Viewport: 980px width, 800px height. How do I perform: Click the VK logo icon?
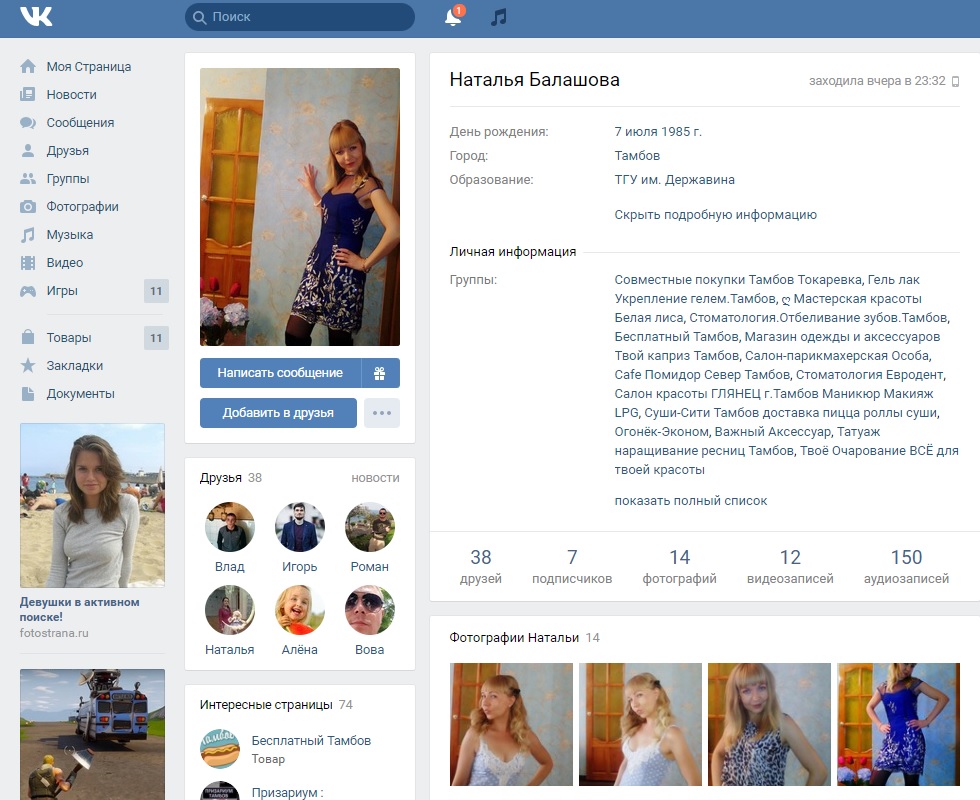click(36, 16)
